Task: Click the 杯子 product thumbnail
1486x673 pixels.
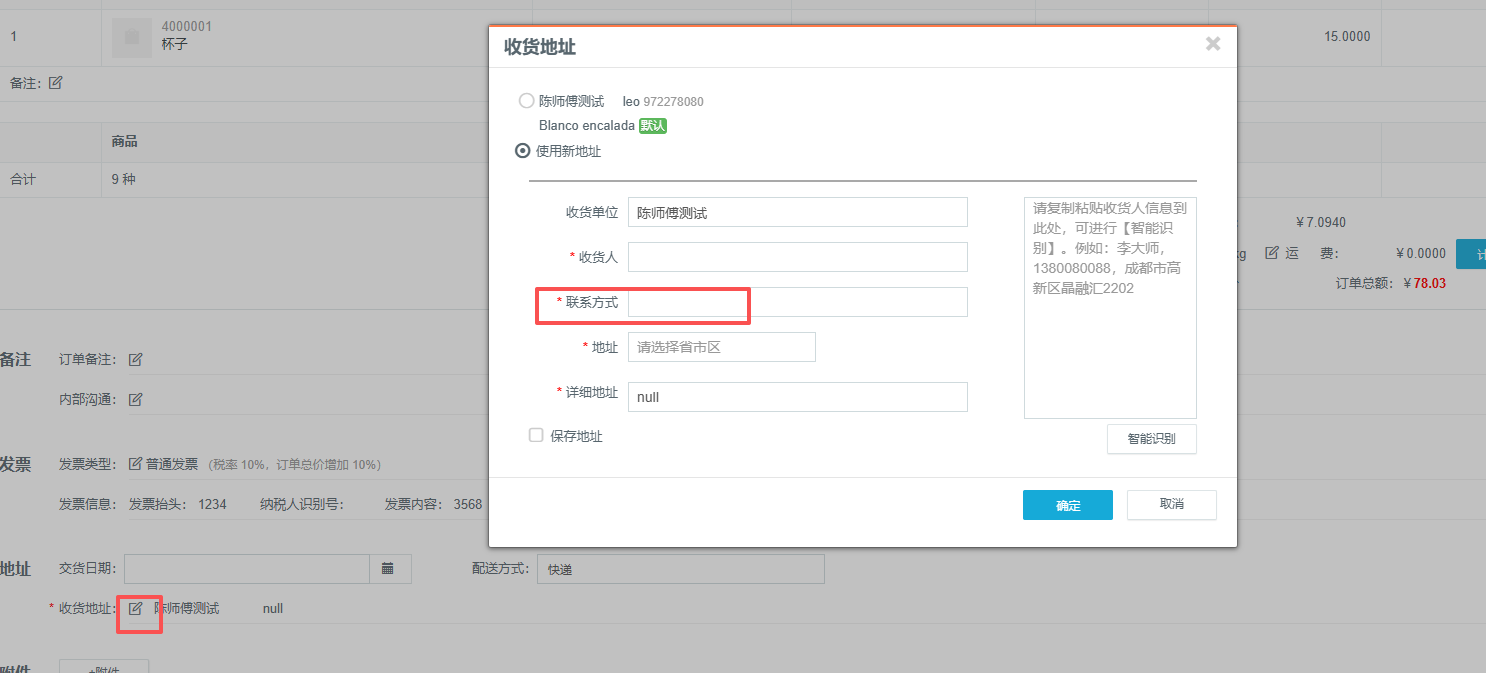Action: pyautogui.click(x=132, y=37)
